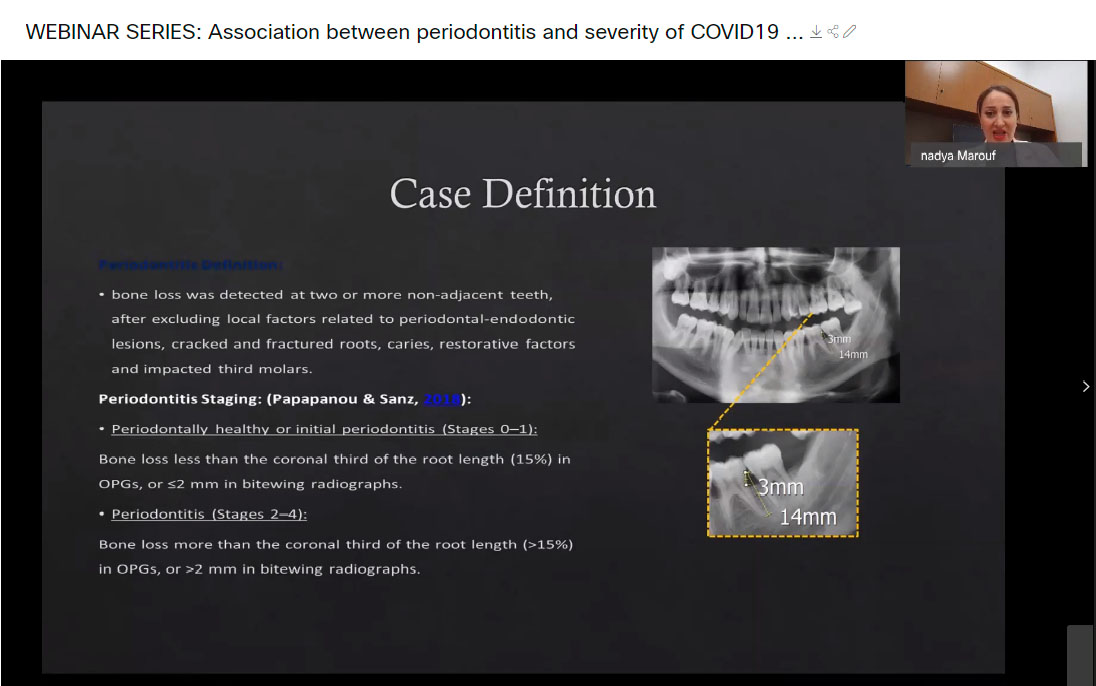Image resolution: width=1096 pixels, height=686 pixels.
Task: Click the panoramic dental X-ray image
Action: coord(775,324)
